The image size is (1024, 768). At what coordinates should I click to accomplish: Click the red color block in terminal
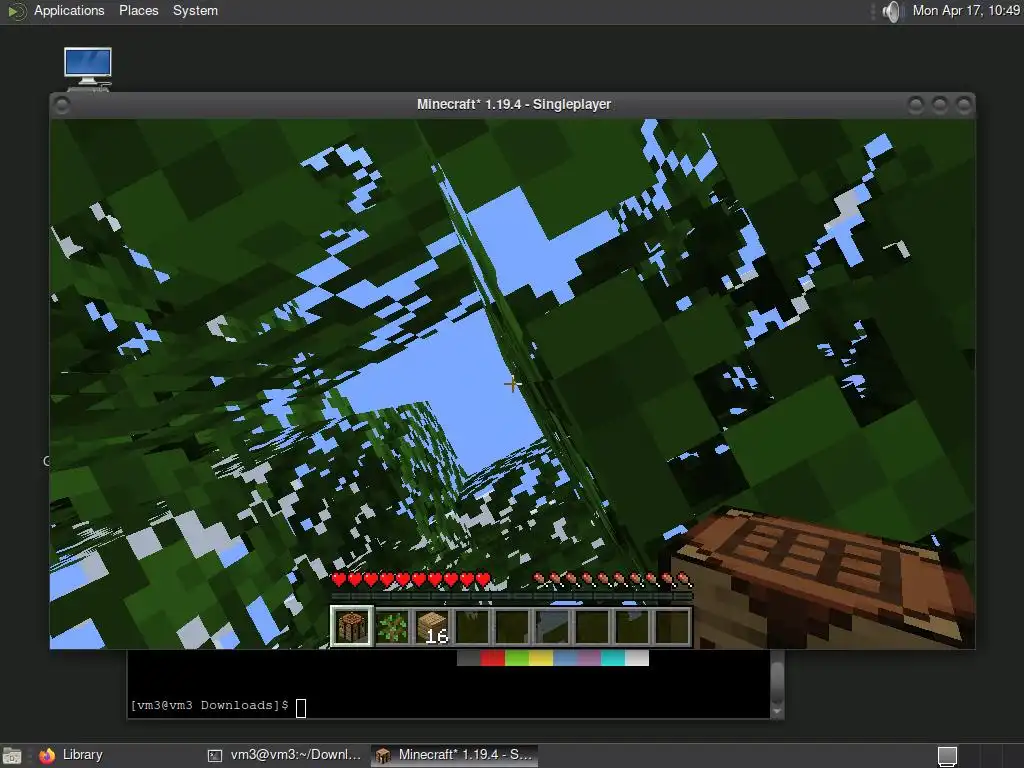492,658
